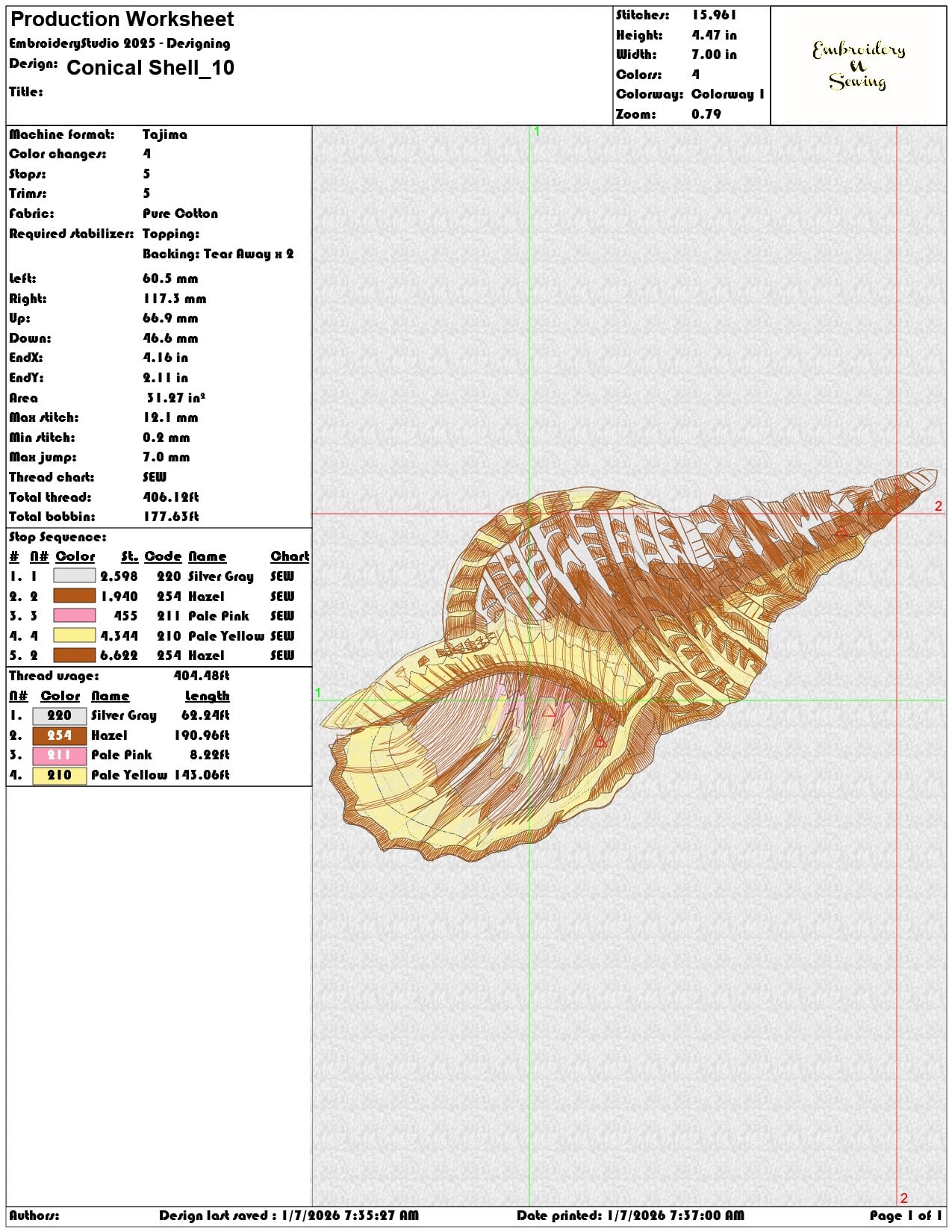Click the Page 1 of 1 label
Screen dimensions: 952x1232
click(905, 1216)
